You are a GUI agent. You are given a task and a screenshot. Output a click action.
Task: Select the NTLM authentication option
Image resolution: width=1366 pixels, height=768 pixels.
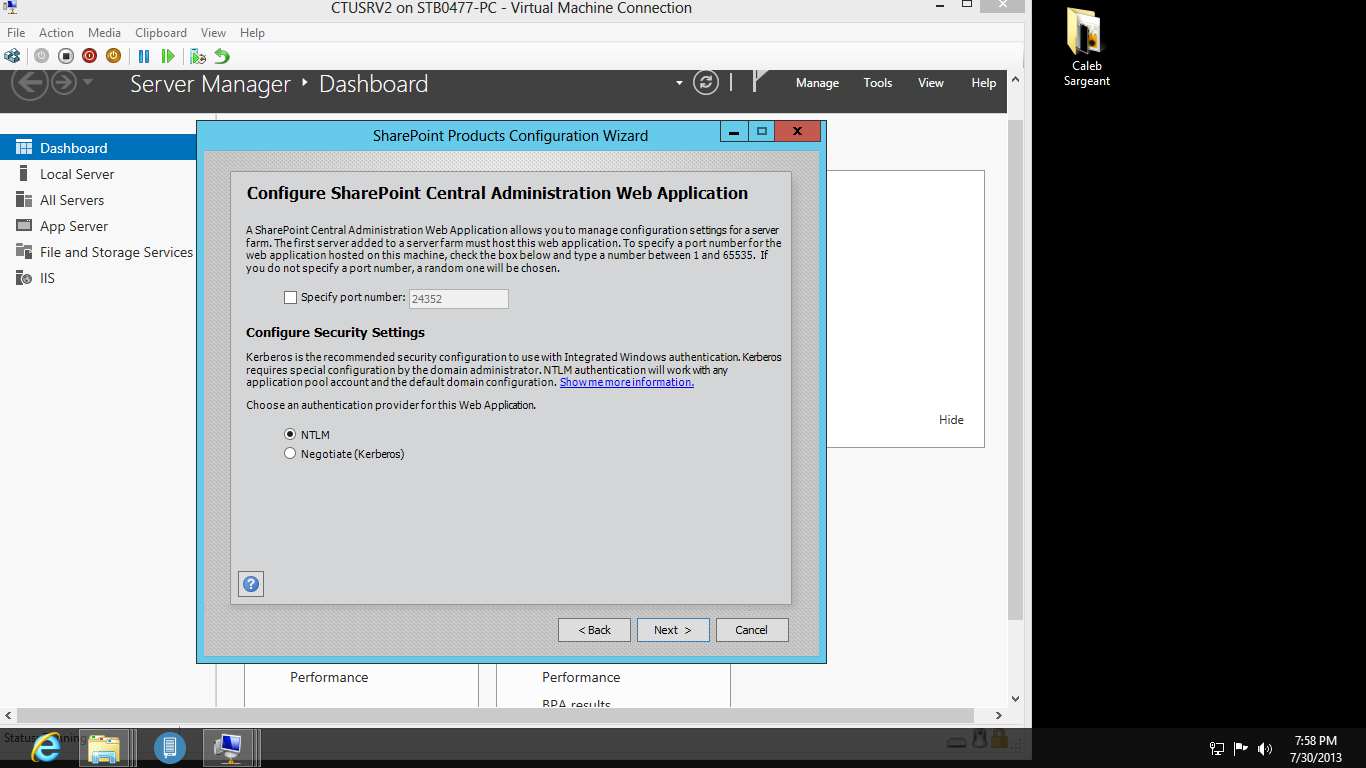pos(290,435)
